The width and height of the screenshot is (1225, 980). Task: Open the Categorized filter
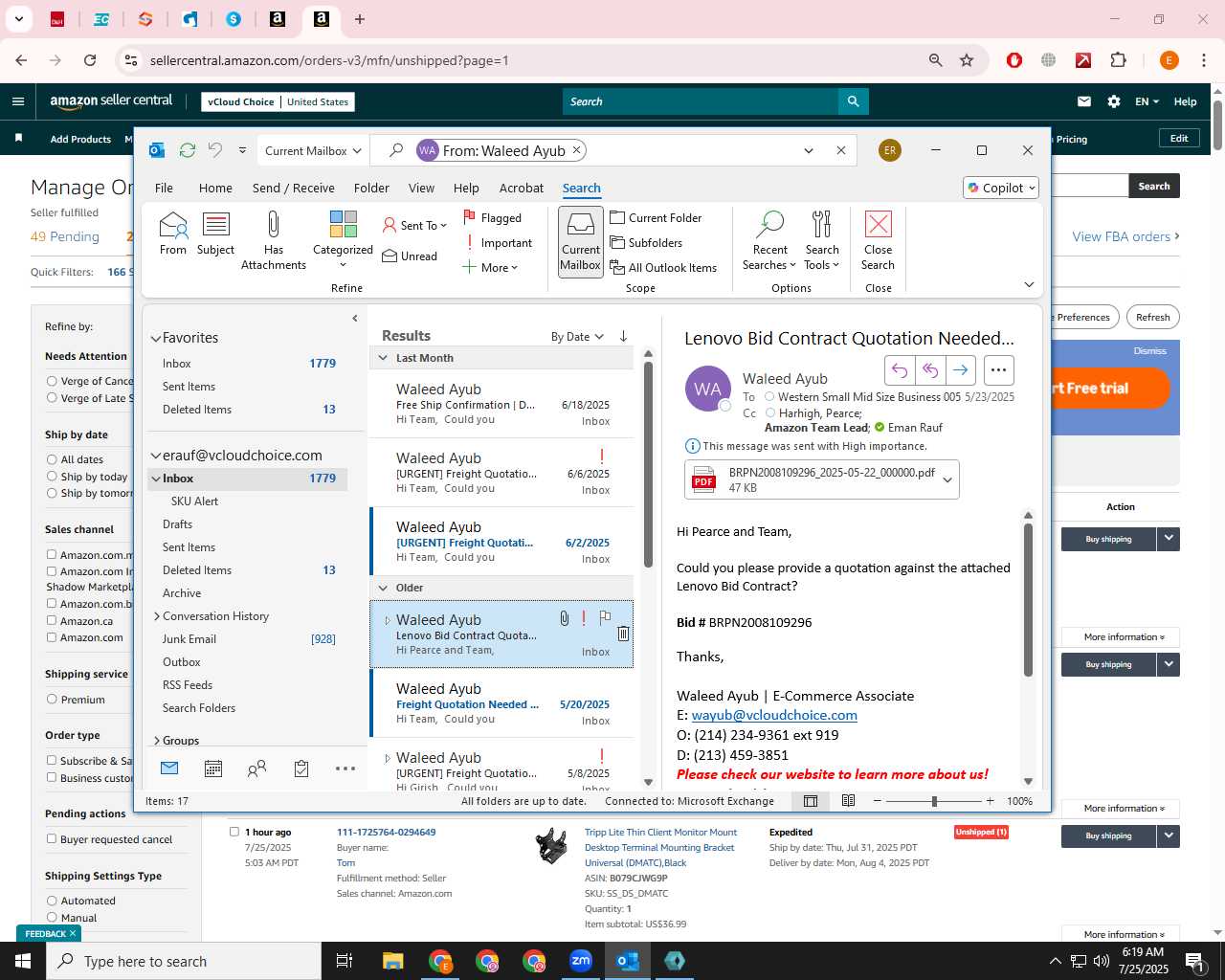tap(343, 239)
